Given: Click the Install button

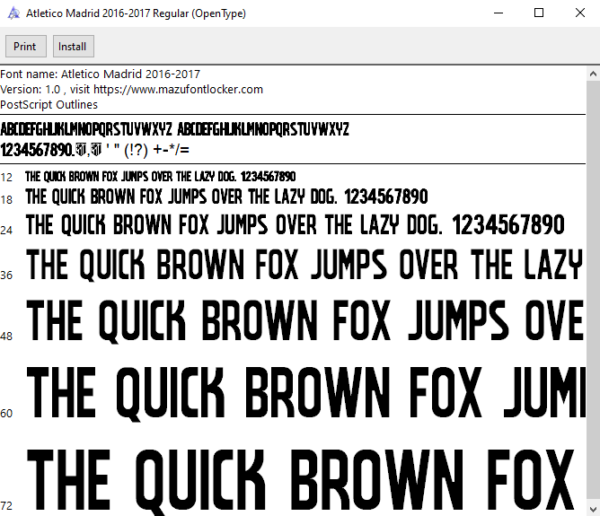Looking at the screenshot, I should click(73, 46).
